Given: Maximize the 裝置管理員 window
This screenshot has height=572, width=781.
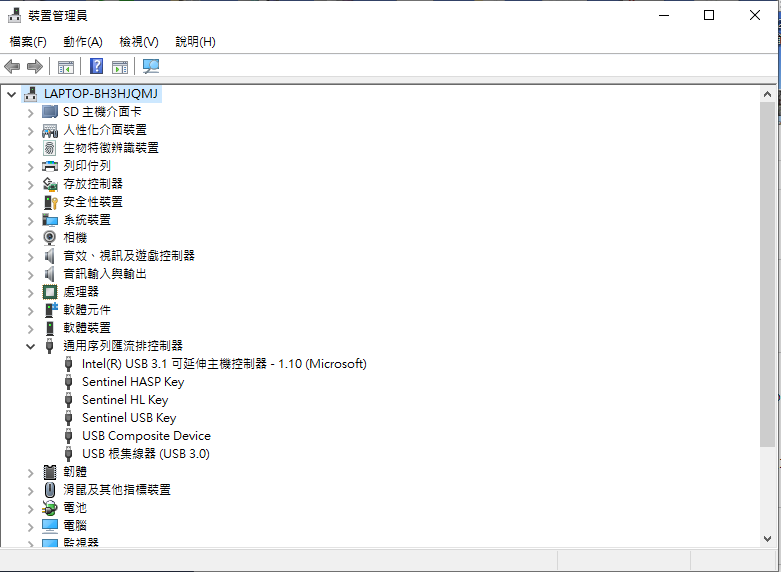Looking at the screenshot, I should 709,15.
